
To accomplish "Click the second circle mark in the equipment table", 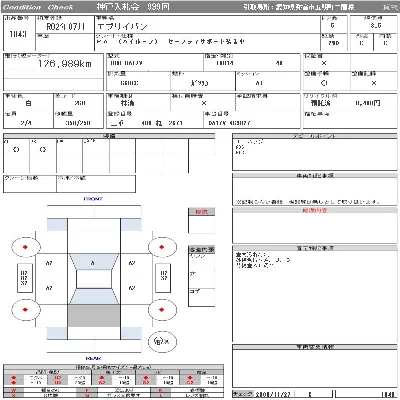I will (x=43, y=150).
